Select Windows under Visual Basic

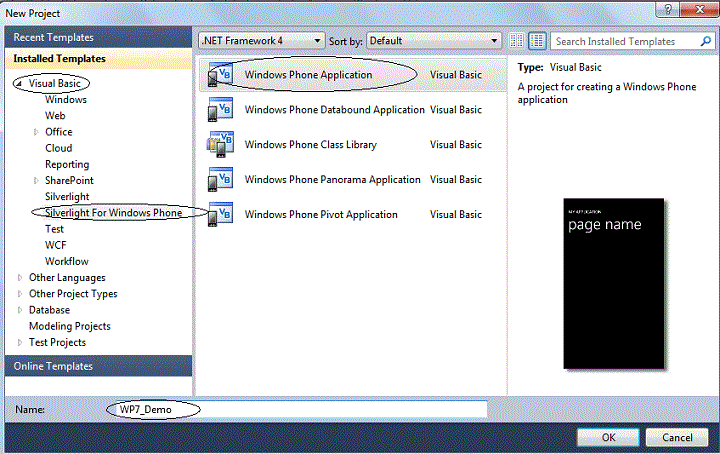[x=66, y=100]
